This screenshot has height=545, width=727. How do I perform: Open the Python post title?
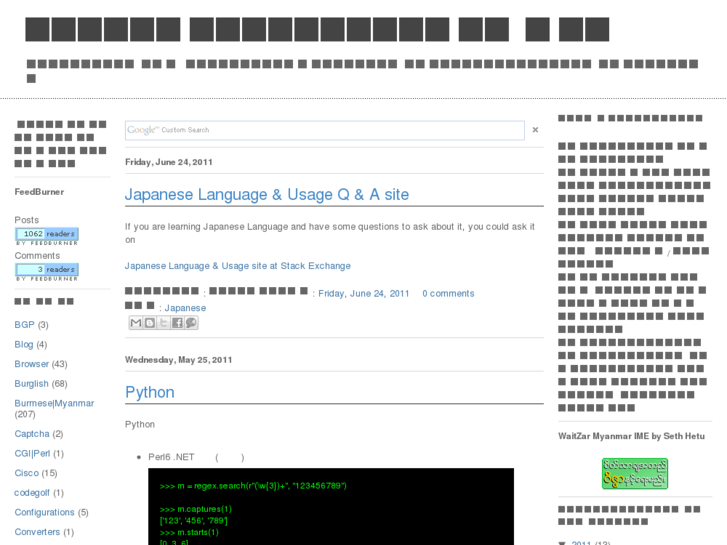pyautogui.click(x=150, y=392)
